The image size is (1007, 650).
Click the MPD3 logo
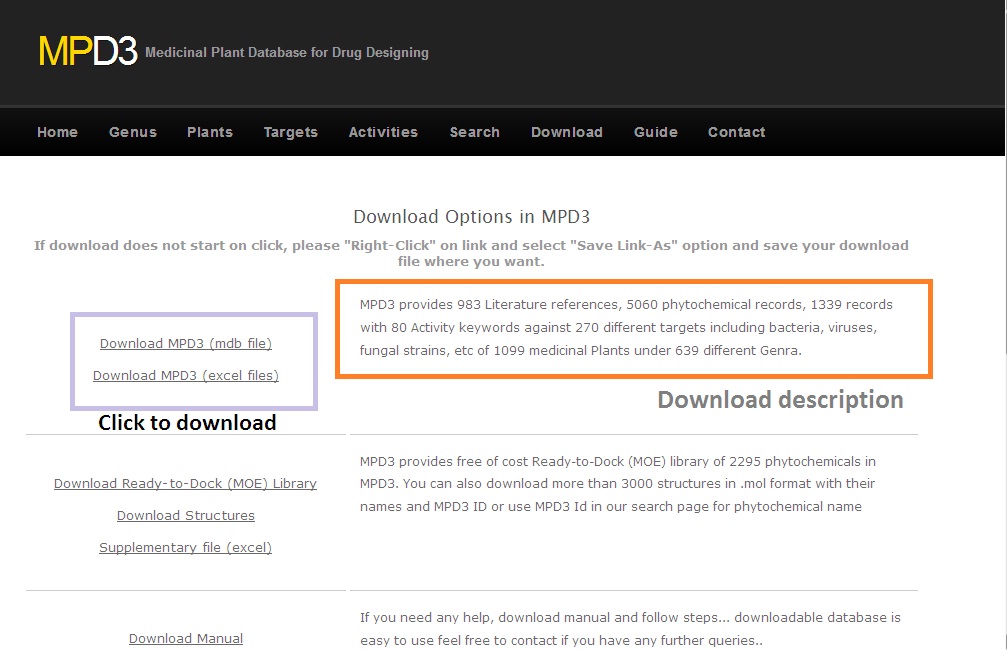[x=87, y=51]
